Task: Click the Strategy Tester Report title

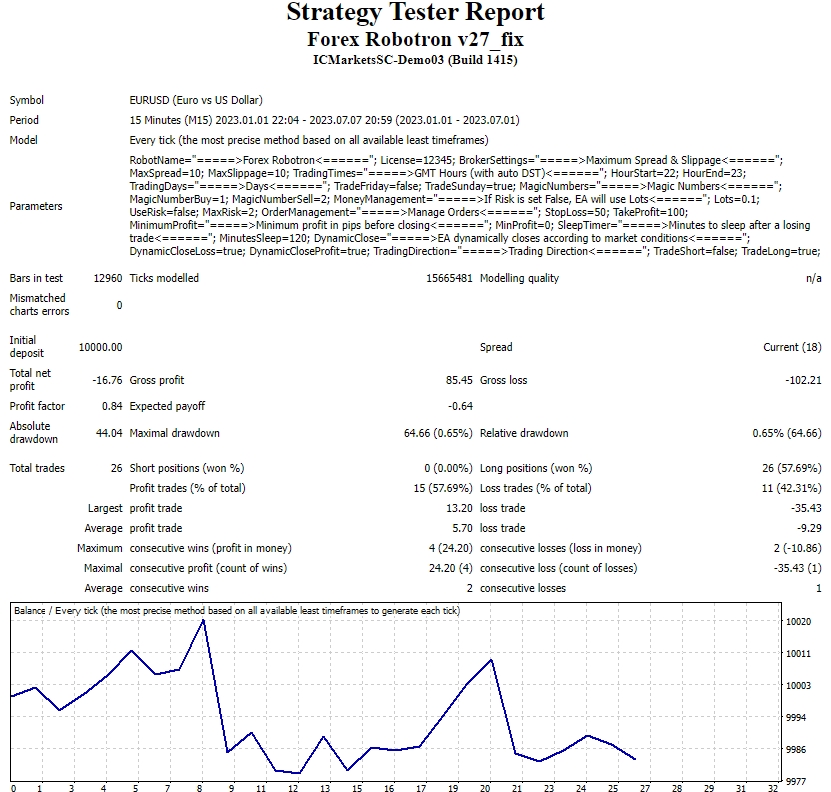Action: coord(415,13)
